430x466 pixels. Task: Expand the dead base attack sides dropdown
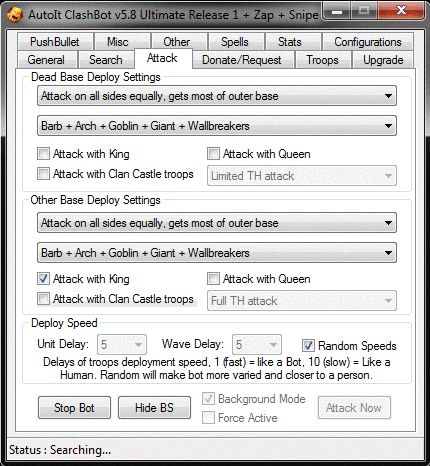[217, 96]
